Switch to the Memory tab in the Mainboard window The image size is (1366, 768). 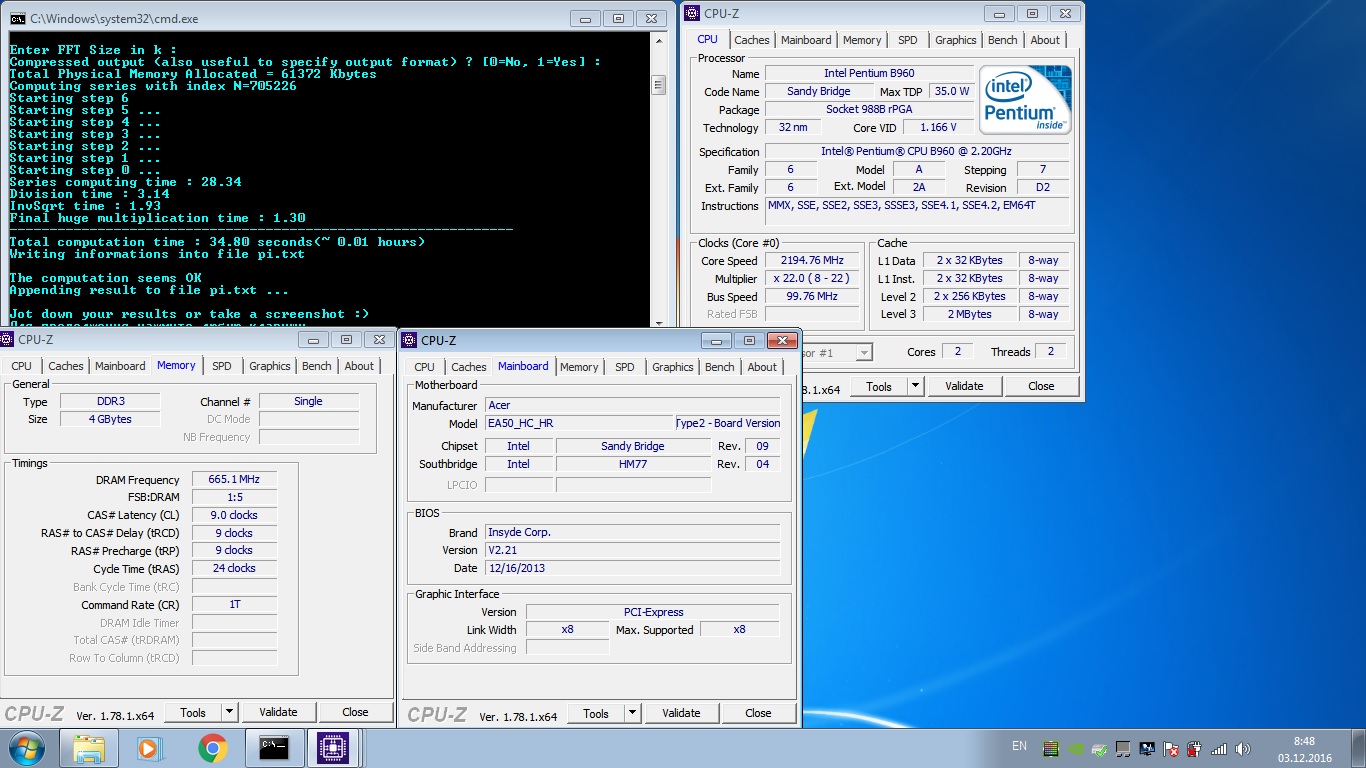579,367
